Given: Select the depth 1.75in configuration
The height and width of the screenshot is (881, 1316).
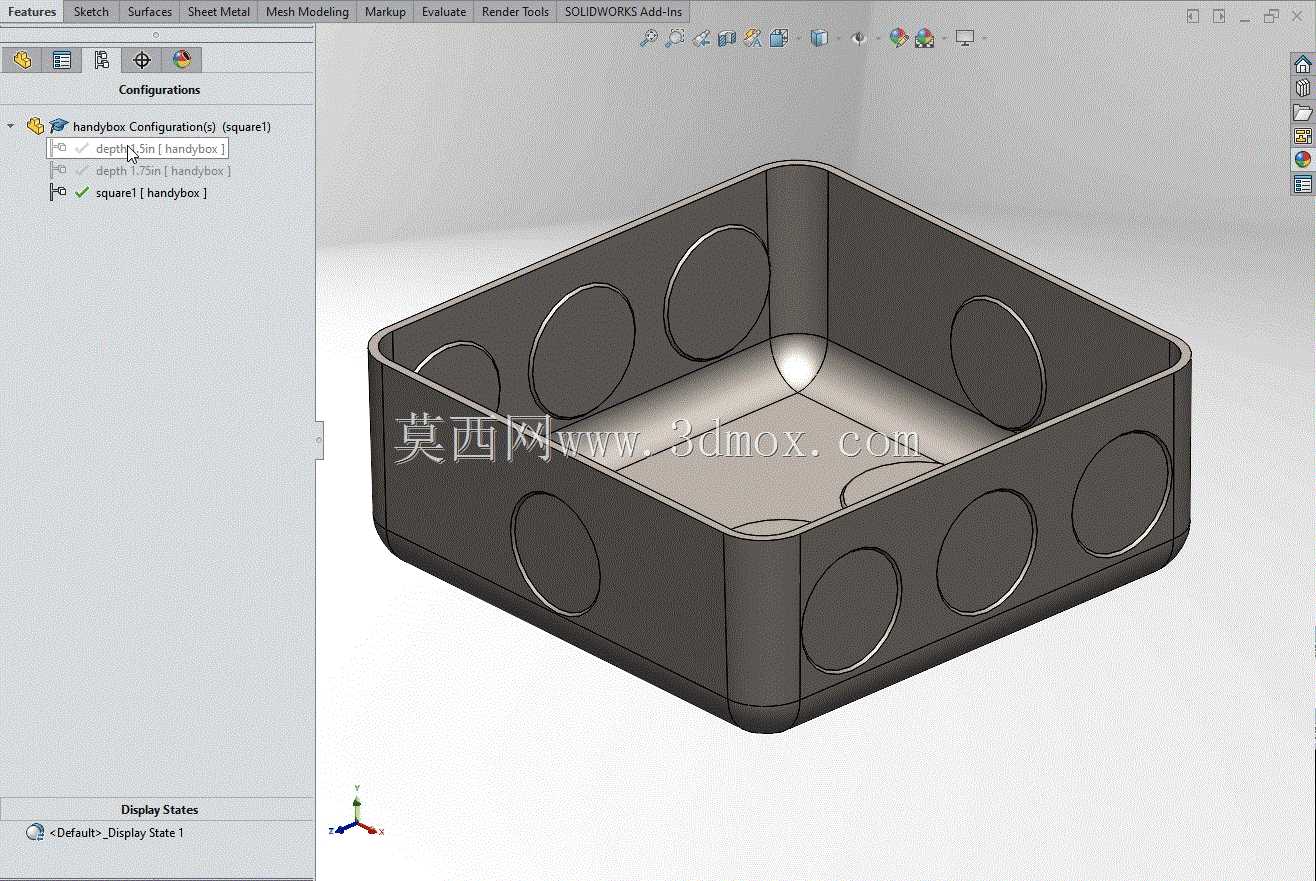Looking at the screenshot, I should click(140, 170).
